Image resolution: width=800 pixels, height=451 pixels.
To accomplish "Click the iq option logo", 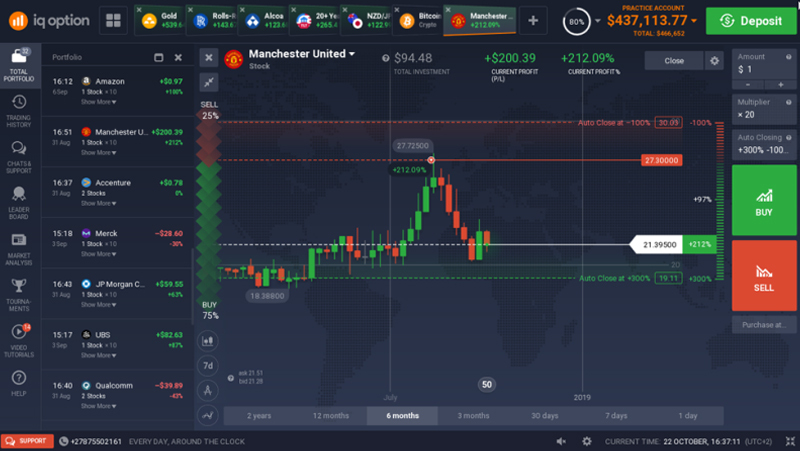I will tap(49, 20).
